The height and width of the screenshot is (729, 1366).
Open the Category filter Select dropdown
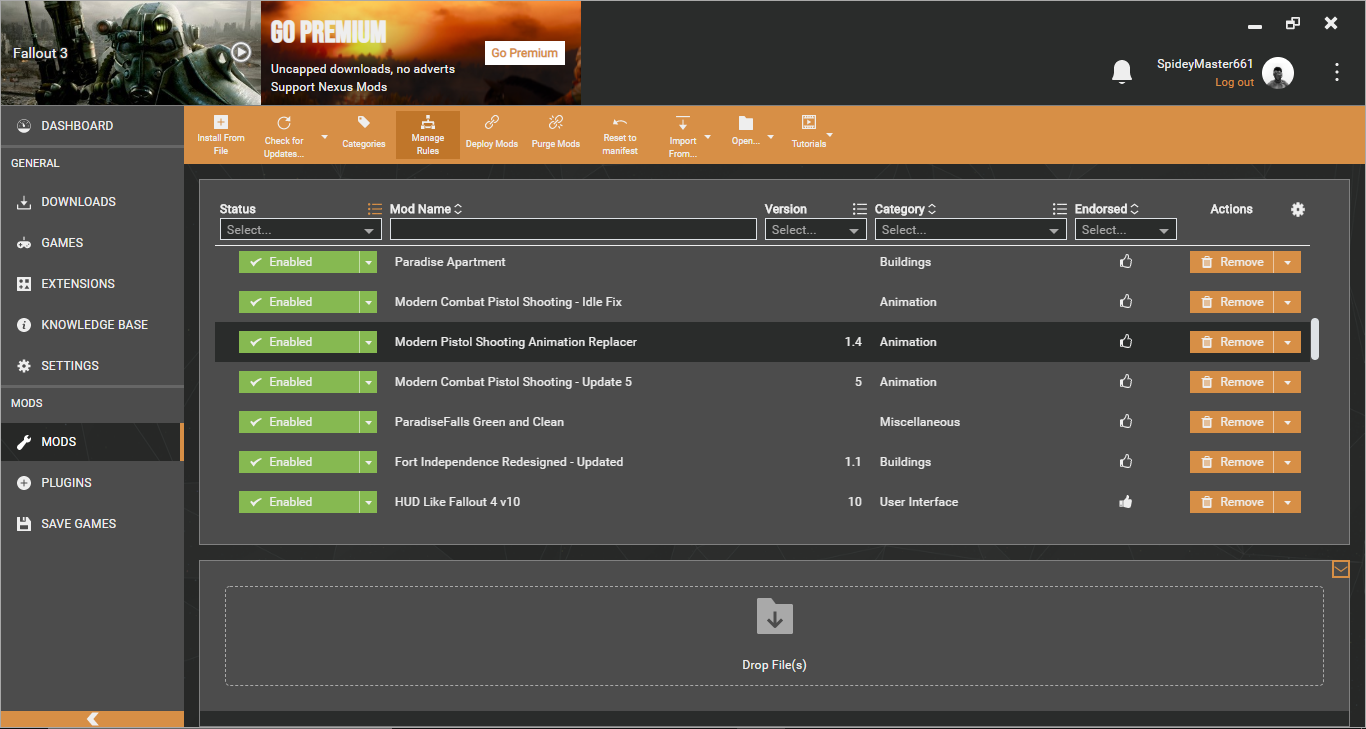971,230
